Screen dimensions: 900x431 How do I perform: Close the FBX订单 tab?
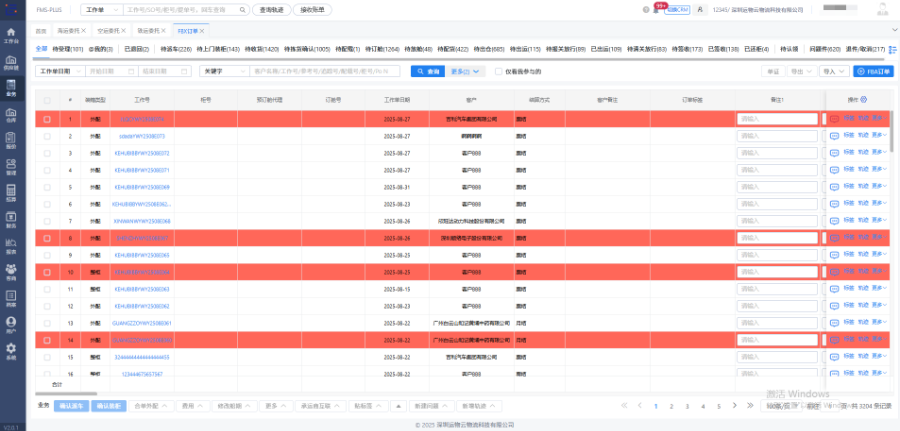click(202, 31)
